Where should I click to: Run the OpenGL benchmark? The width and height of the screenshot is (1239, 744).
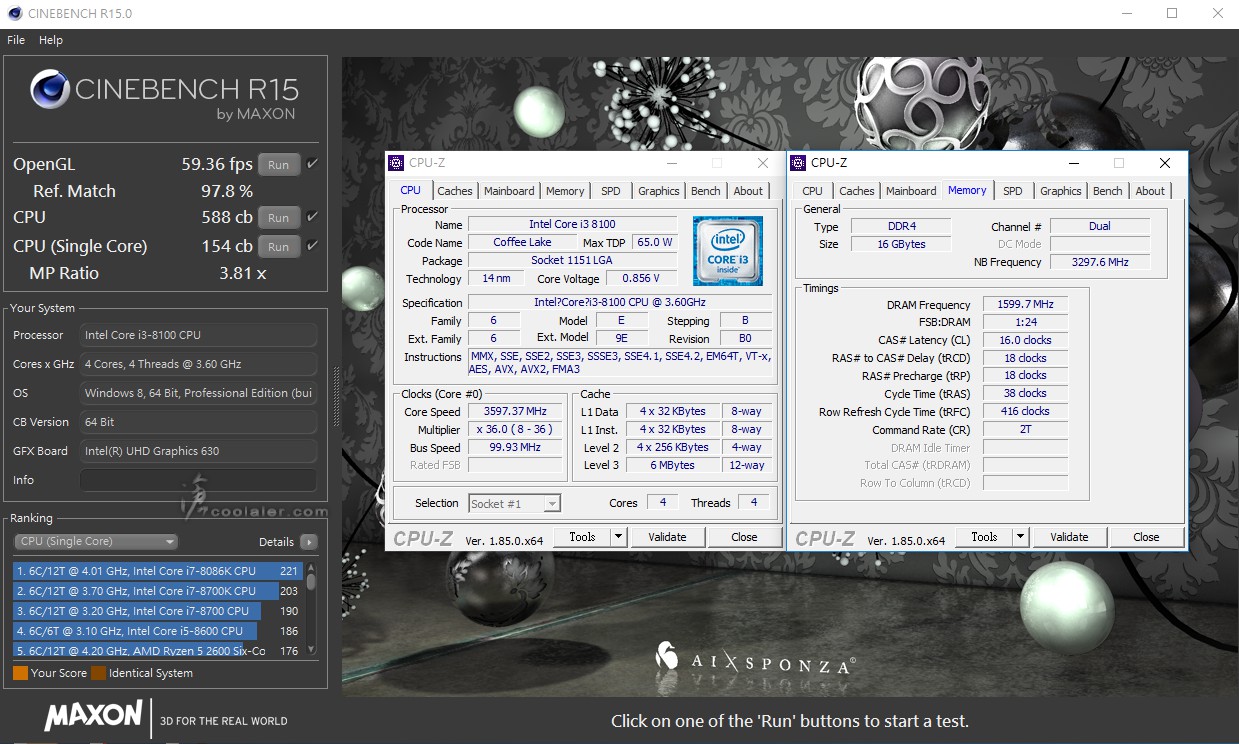(279, 165)
